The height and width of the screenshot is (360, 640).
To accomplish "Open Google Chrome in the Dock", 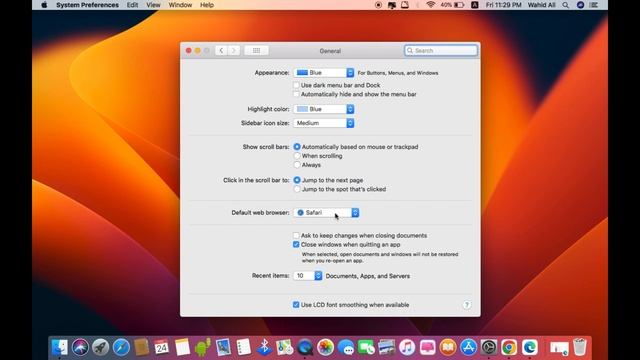I will click(x=509, y=347).
